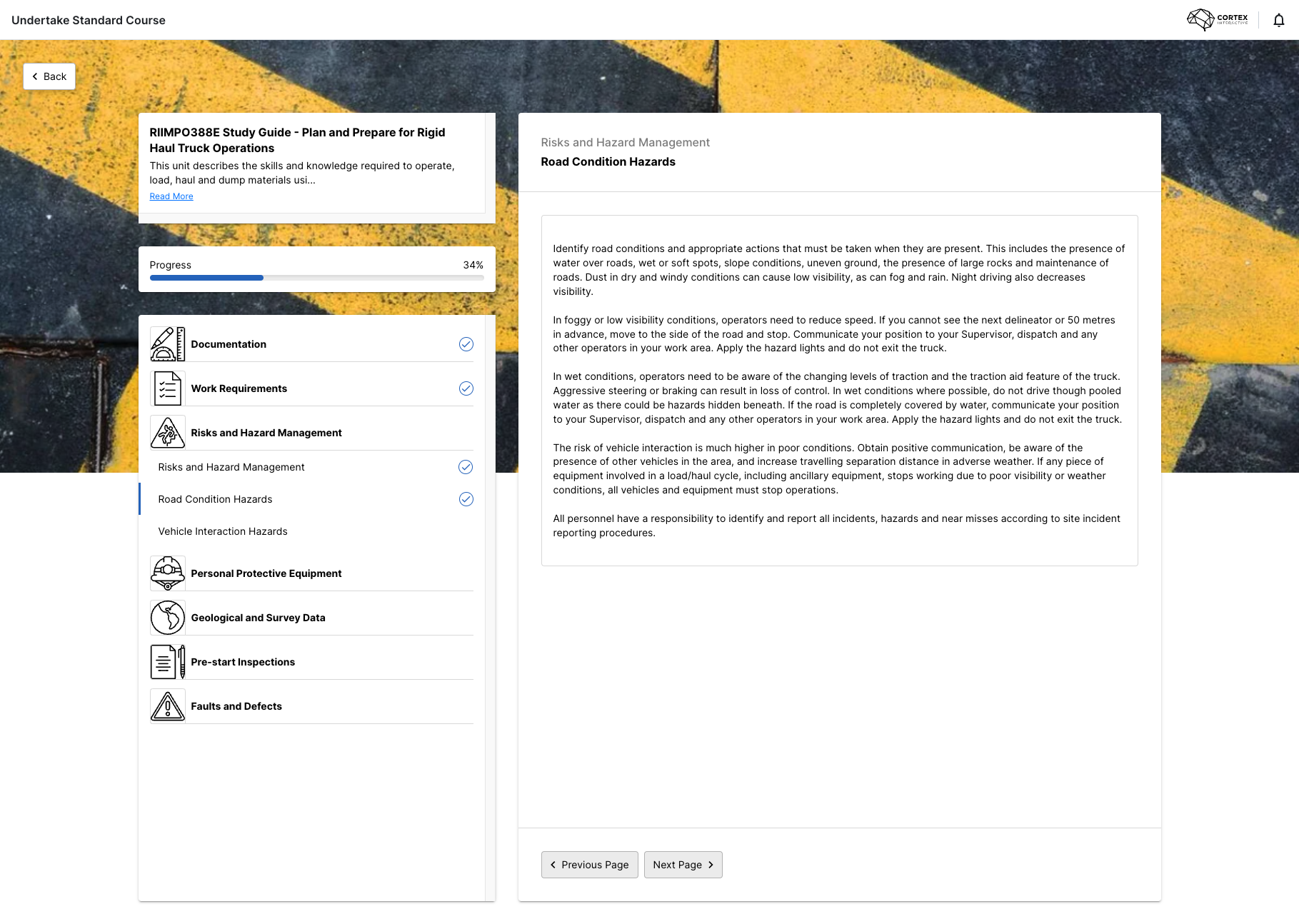Click the Cortex Interactive logo
The width and height of the screenshot is (1299, 924).
(1218, 19)
